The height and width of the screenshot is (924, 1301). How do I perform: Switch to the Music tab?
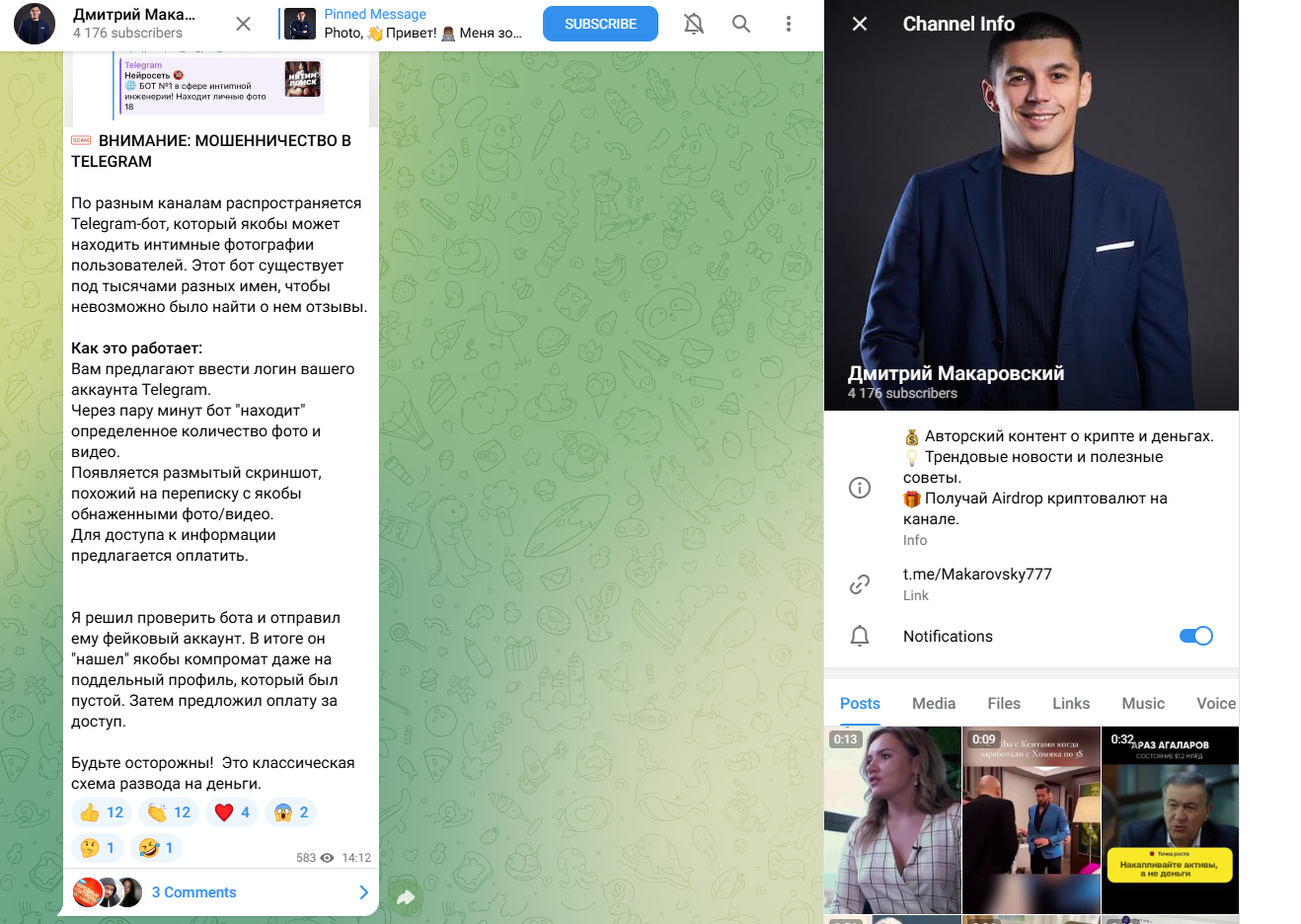[1143, 704]
